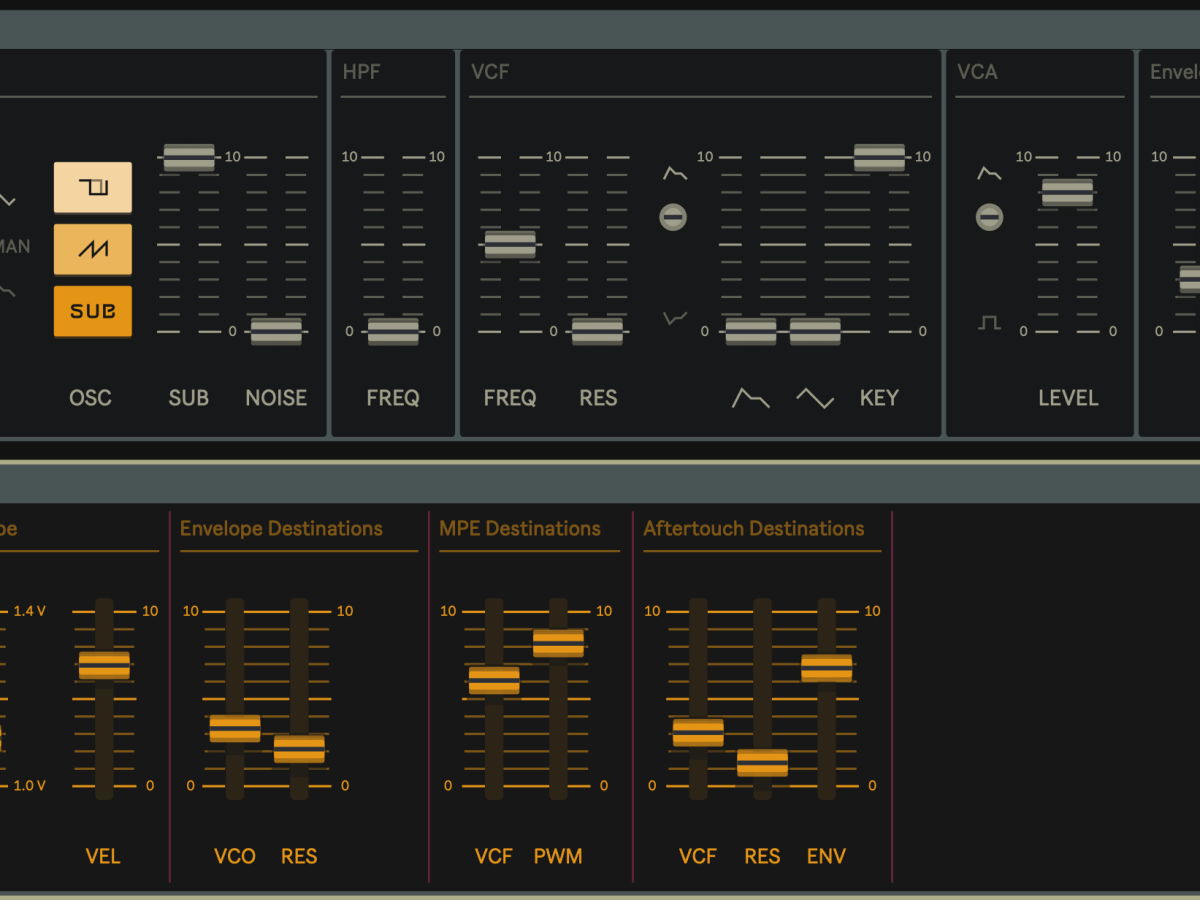Click the VEL velocity slider handle
This screenshot has height=900, width=1200.
[x=104, y=665]
